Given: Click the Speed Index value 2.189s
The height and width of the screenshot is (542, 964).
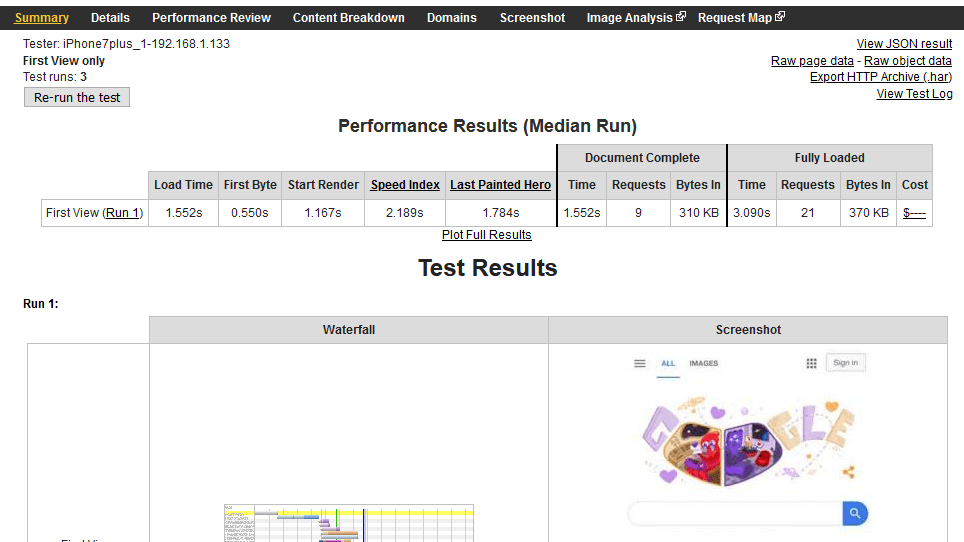Looking at the screenshot, I should click(405, 213).
